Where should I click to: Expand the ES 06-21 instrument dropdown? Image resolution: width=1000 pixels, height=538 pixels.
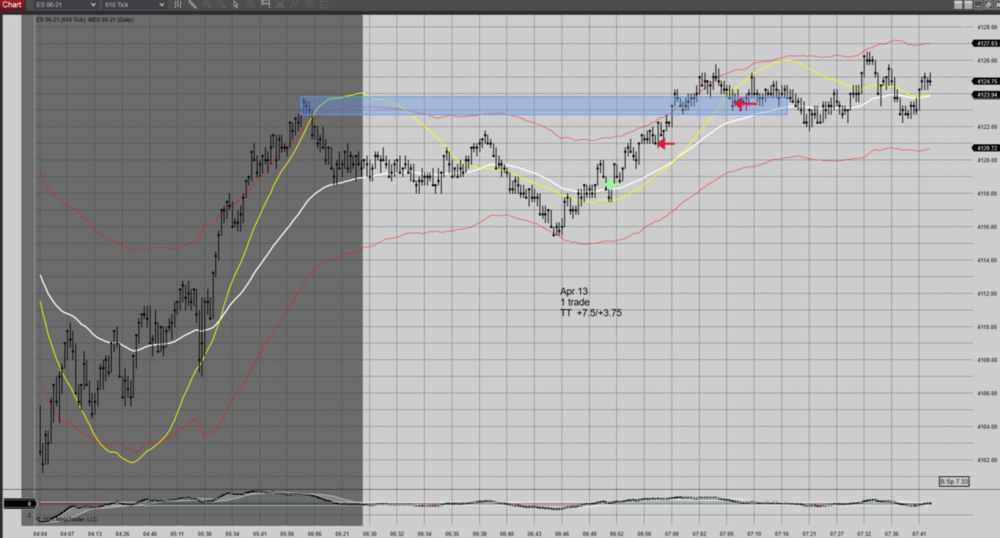click(93, 5)
